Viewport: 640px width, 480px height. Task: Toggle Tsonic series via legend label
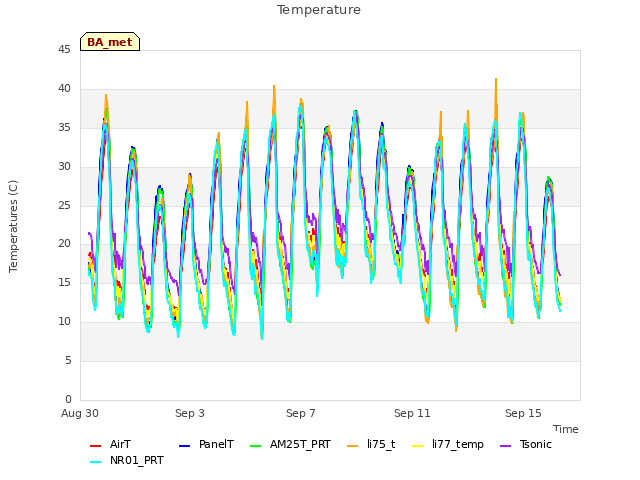(536, 444)
